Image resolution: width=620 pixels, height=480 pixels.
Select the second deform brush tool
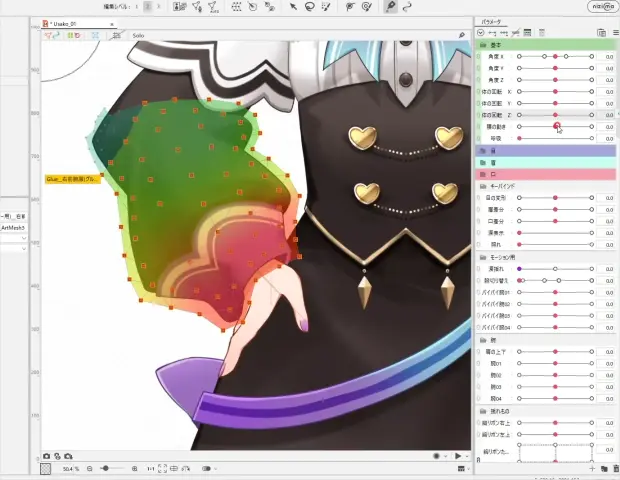[x=367, y=6]
